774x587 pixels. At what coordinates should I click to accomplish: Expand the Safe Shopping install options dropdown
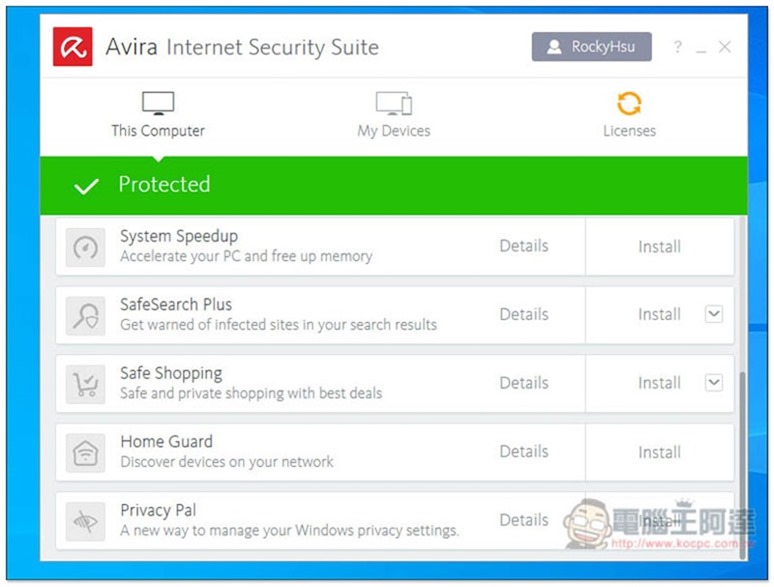tap(714, 383)
